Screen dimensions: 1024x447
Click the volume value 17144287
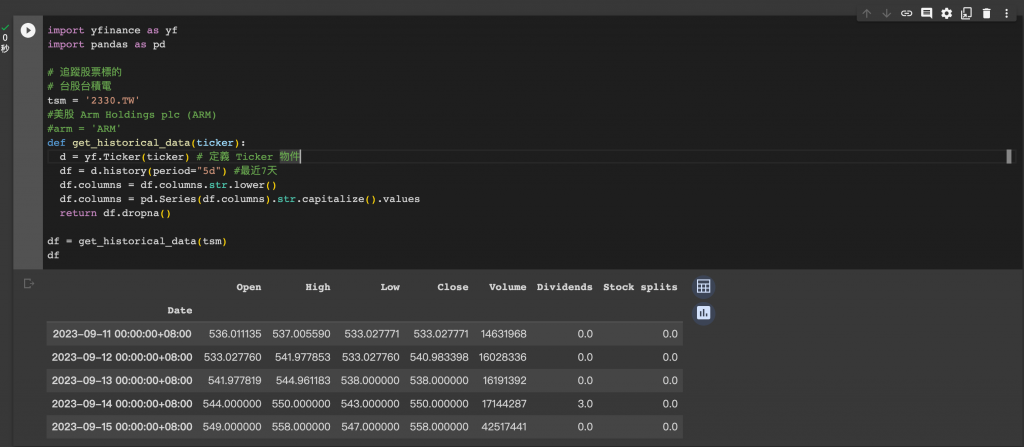504,404
